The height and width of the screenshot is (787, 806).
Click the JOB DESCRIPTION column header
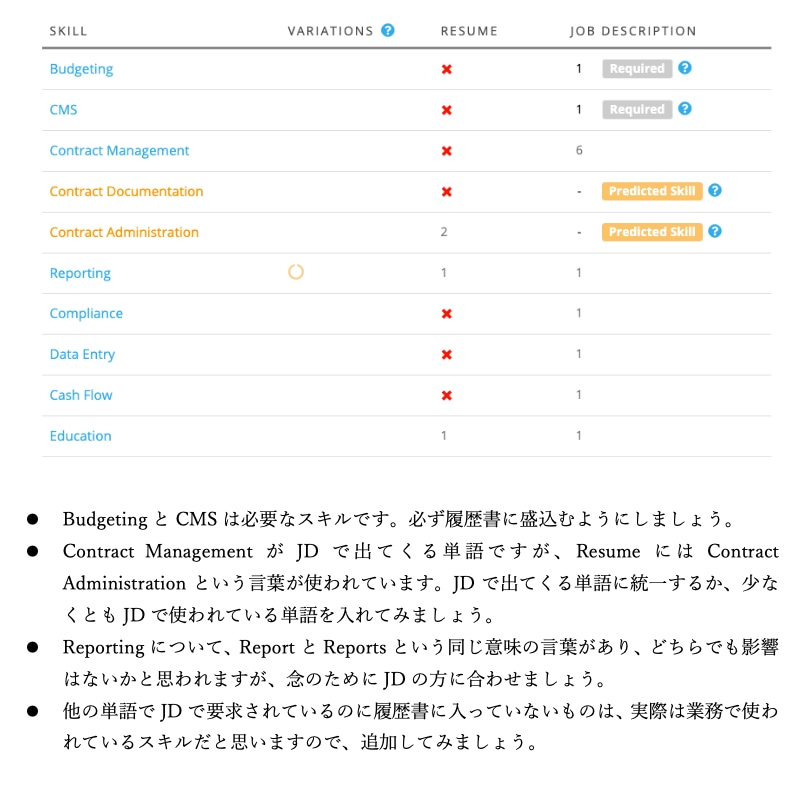click(x=633, y=31)
